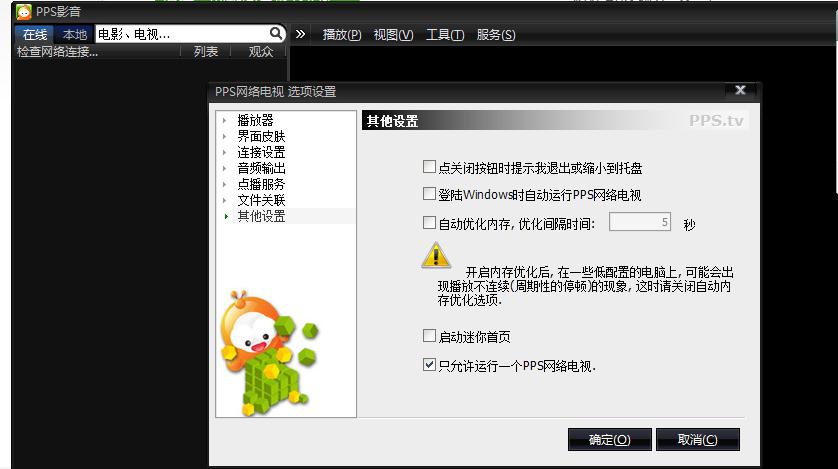Expand the 点播服务 tree arrow

(x=225, y=184)
